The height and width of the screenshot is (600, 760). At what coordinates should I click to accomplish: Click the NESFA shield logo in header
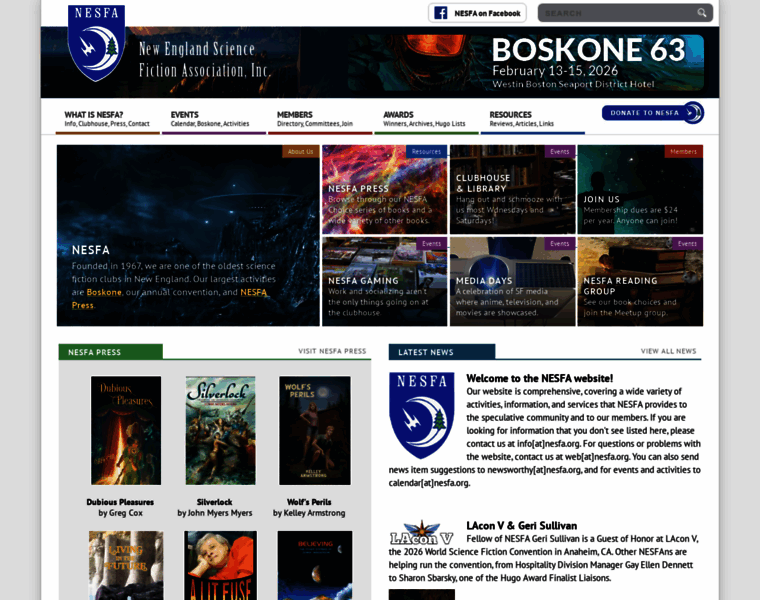[x=96, y=43]
